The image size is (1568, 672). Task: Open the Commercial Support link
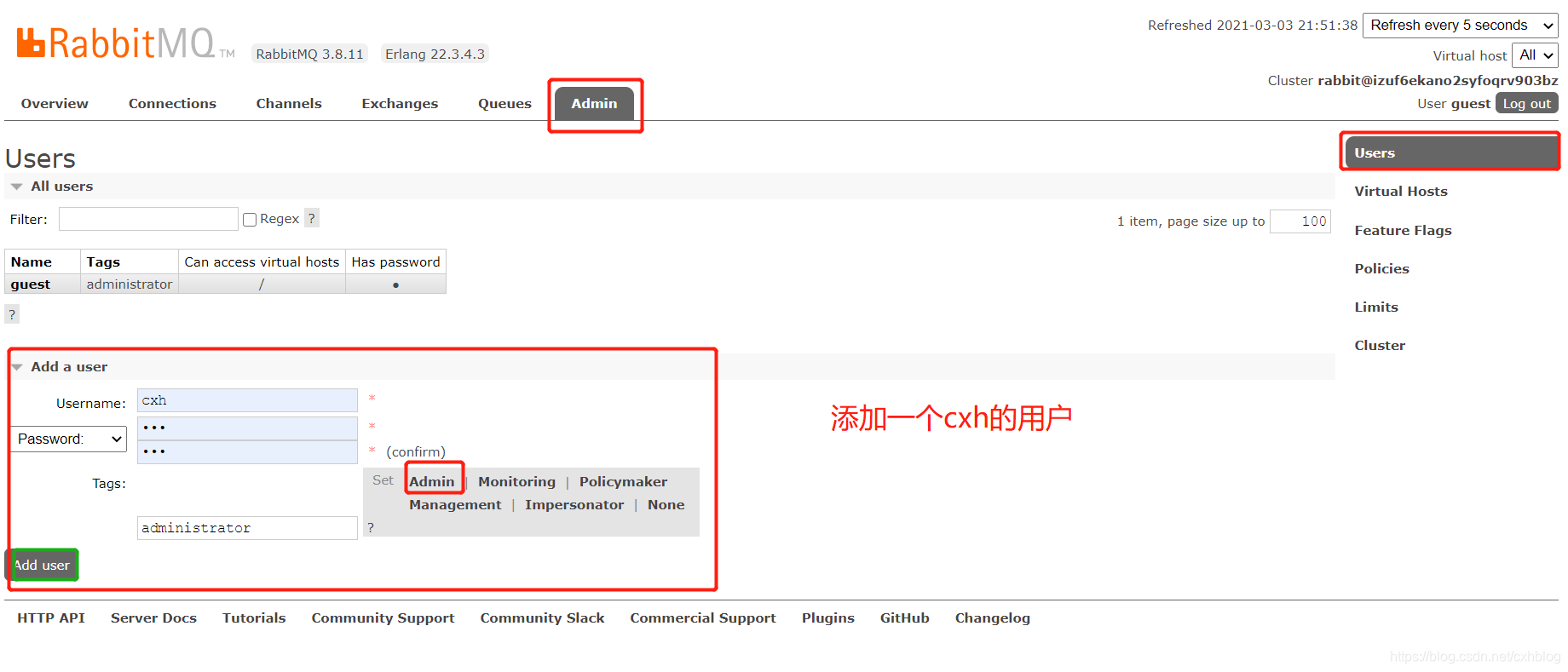pyautogui.click(x=703, y=618)
